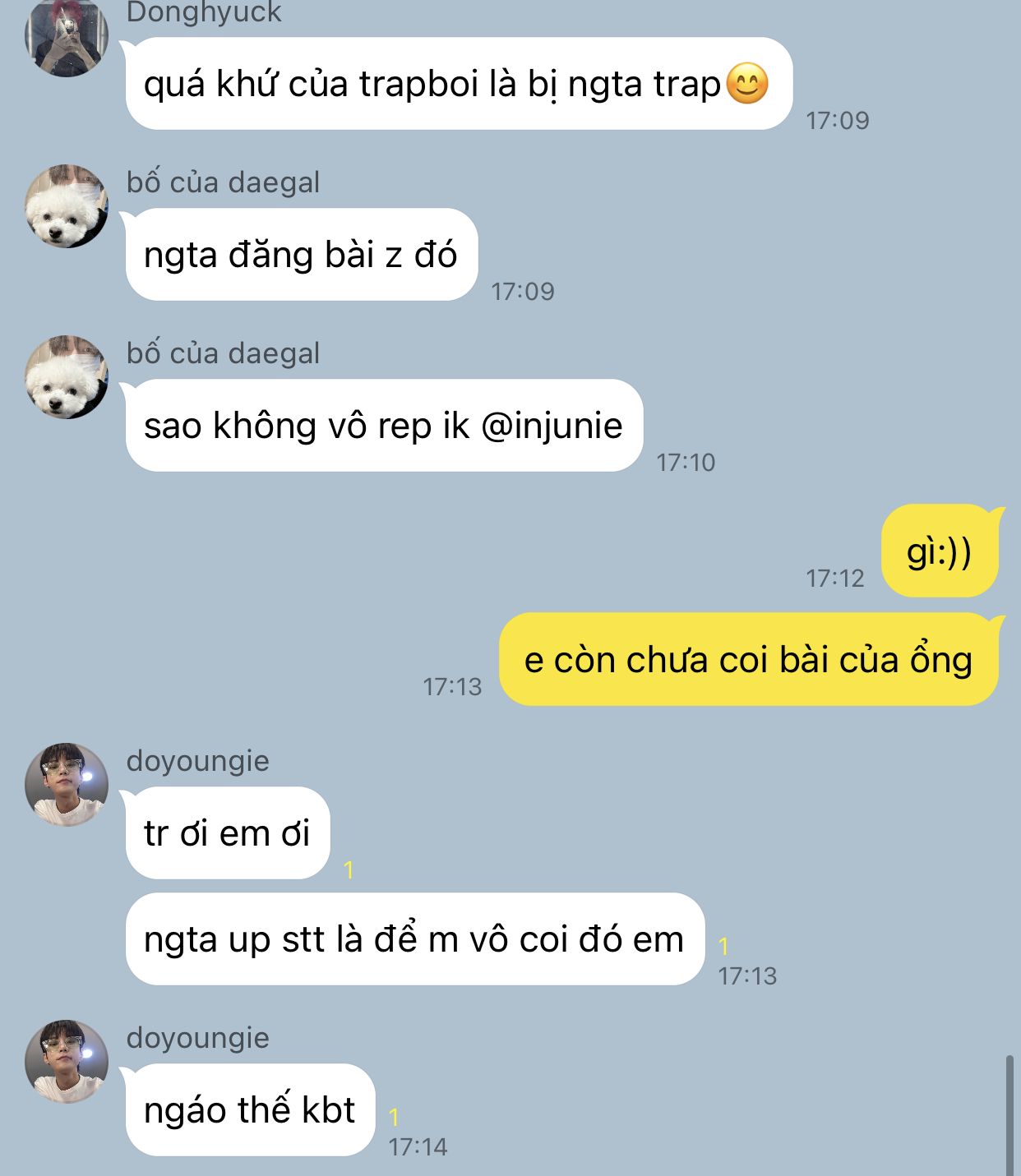Tap message 'ngta up stt là để m vô coi đó em'
This screenshot has height=1176, width=1021.
pos(415,939)
